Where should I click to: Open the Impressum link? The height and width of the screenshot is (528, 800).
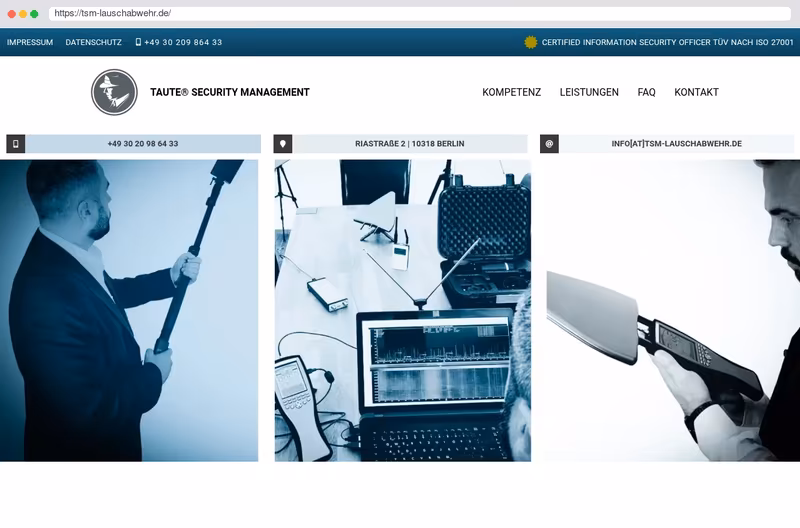(30, 42)
